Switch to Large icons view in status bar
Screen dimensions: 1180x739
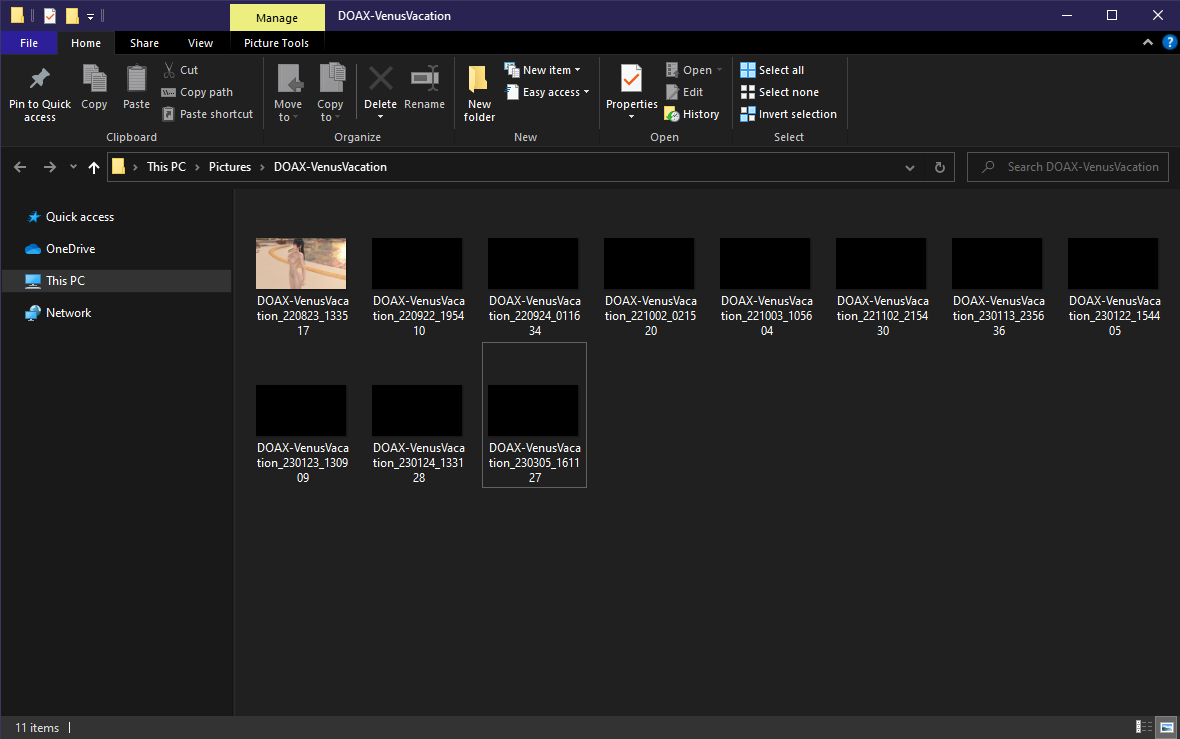(1166, 727)
